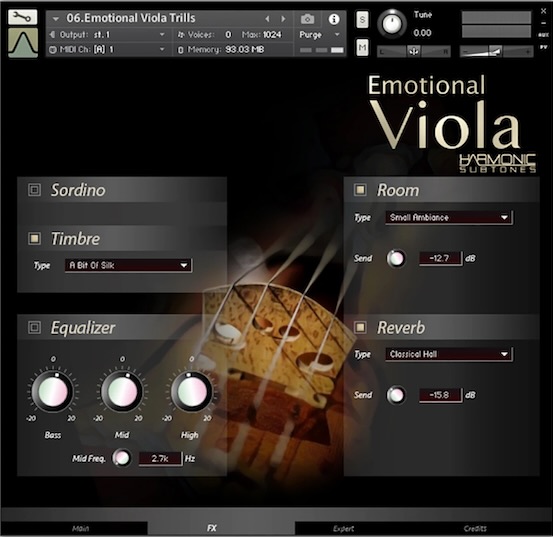This screenshot has height=537, width=553.
Task: Click the aux toggle button
Action: click(x=543, y=35)
